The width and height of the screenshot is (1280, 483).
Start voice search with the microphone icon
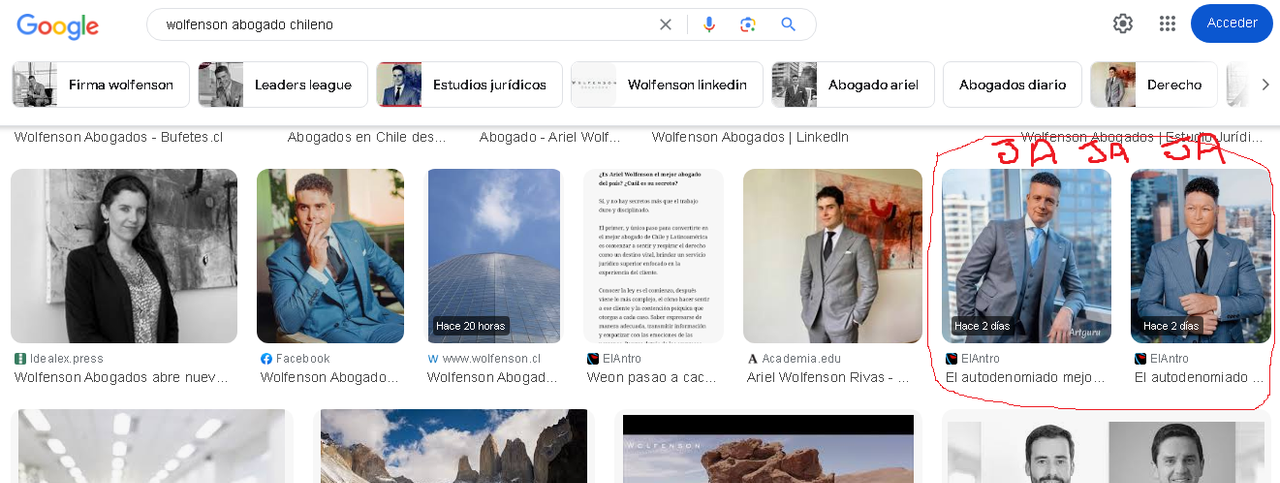[709, 24]
